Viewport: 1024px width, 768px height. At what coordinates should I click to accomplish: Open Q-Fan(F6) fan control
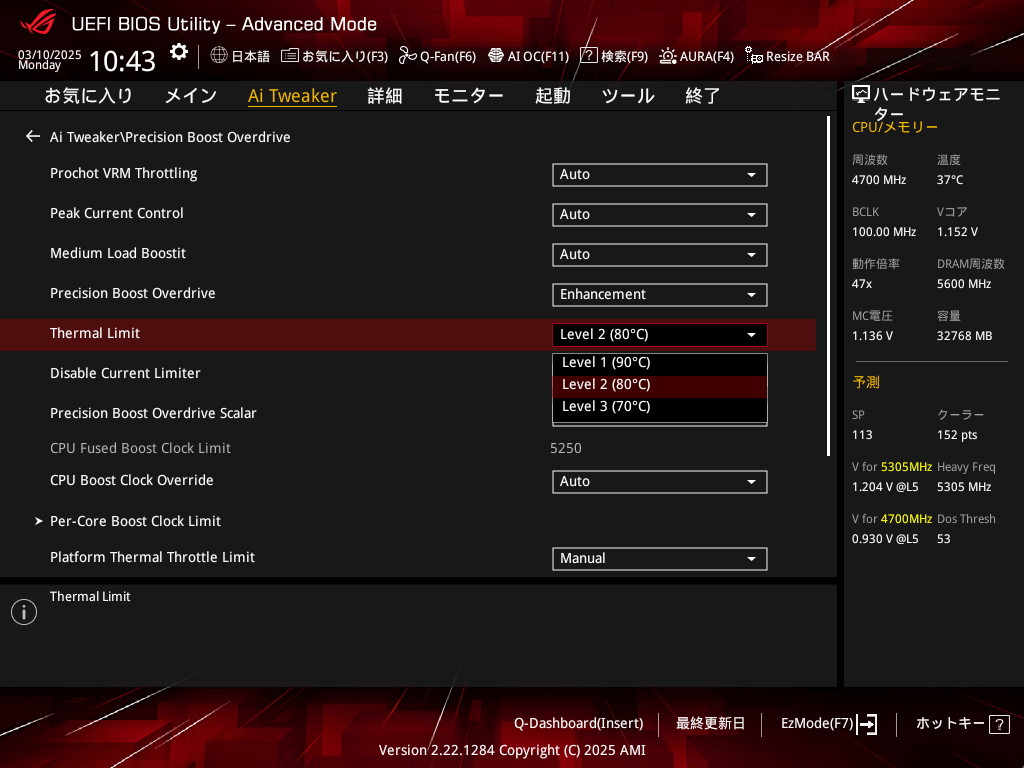tap(437, 56)
